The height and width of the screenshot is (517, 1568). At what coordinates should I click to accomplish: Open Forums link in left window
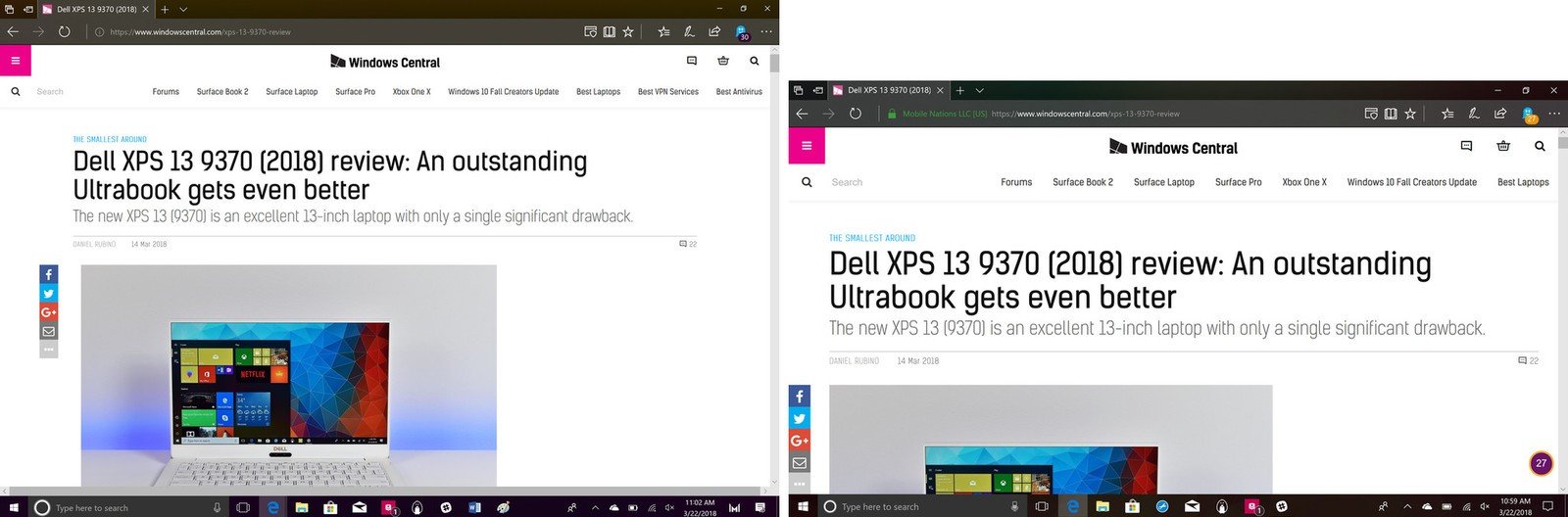[x=166, y=91]
